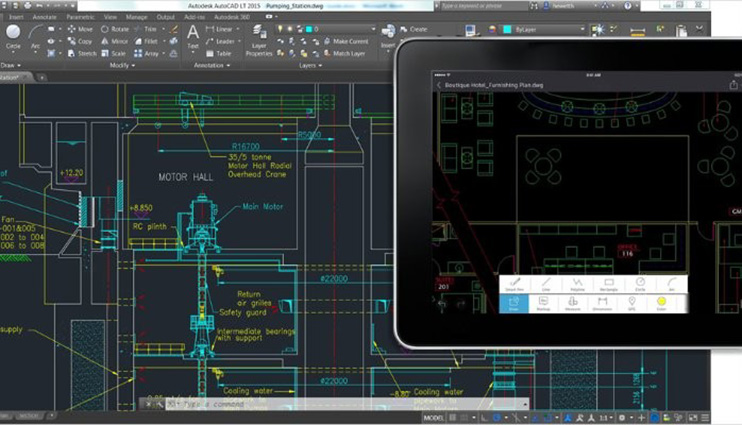742x425 pixels.
Task: Tap the share icon on tablet header
Action: 733,85
